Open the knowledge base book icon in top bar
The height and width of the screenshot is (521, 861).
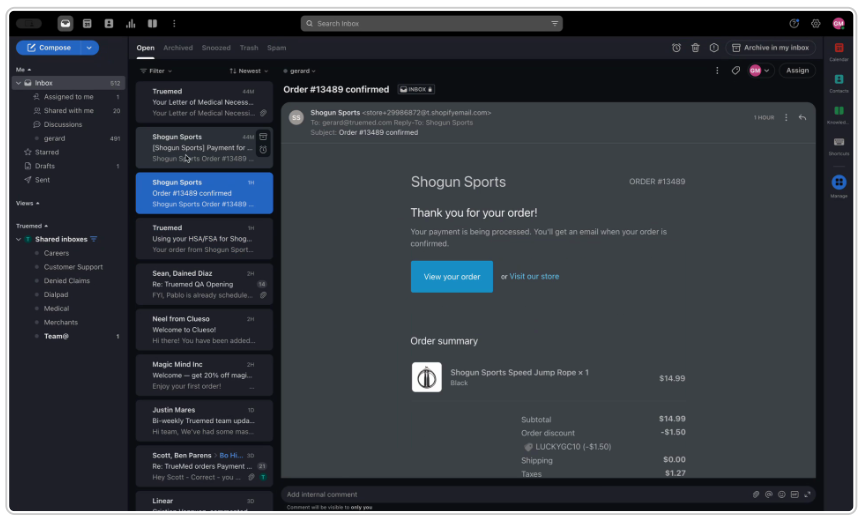pyautogui.click(x=153, y=24)
